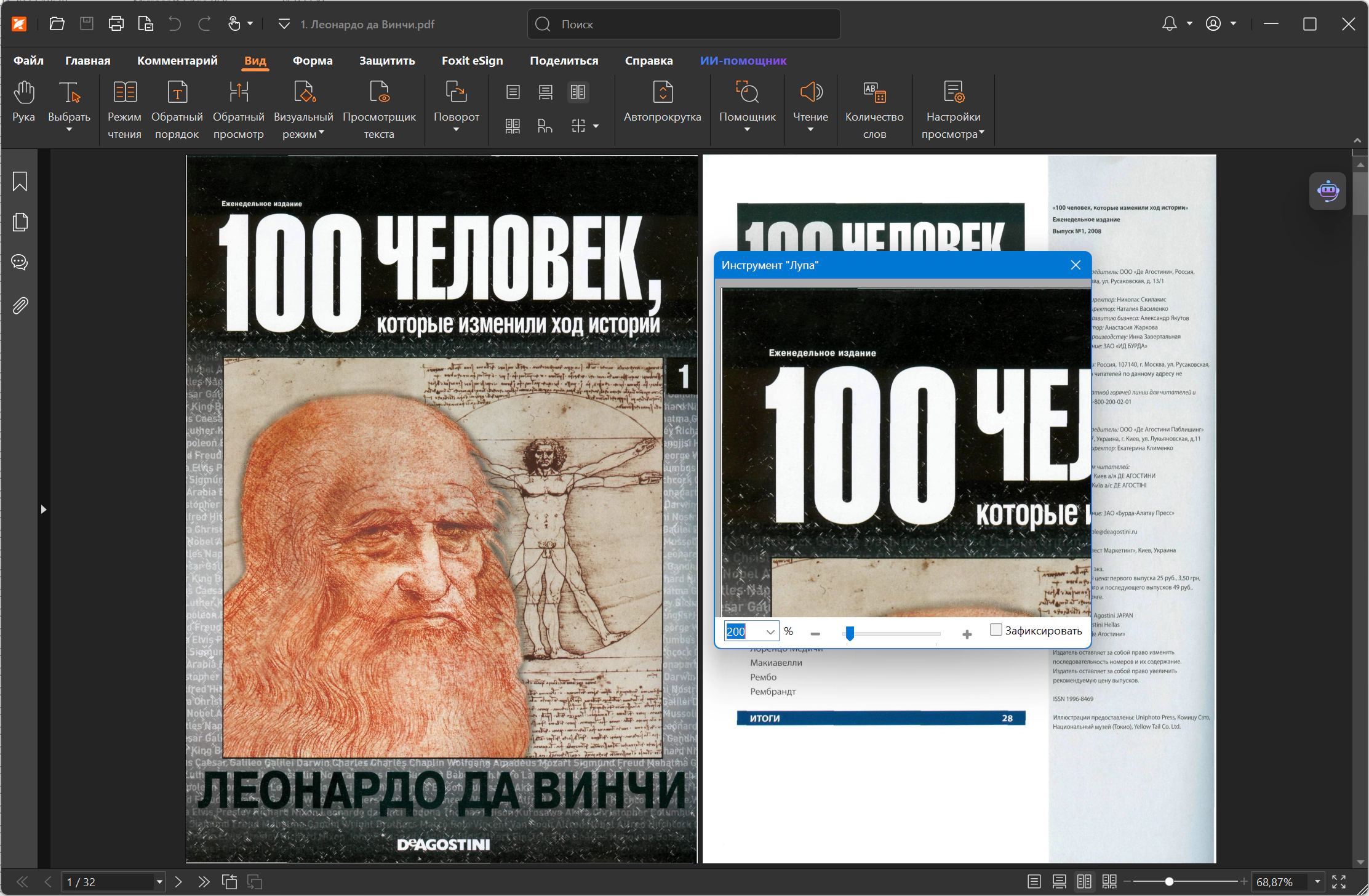
Task: Open the Лупа zoom percentage dropdown
Action: (770, 632)
